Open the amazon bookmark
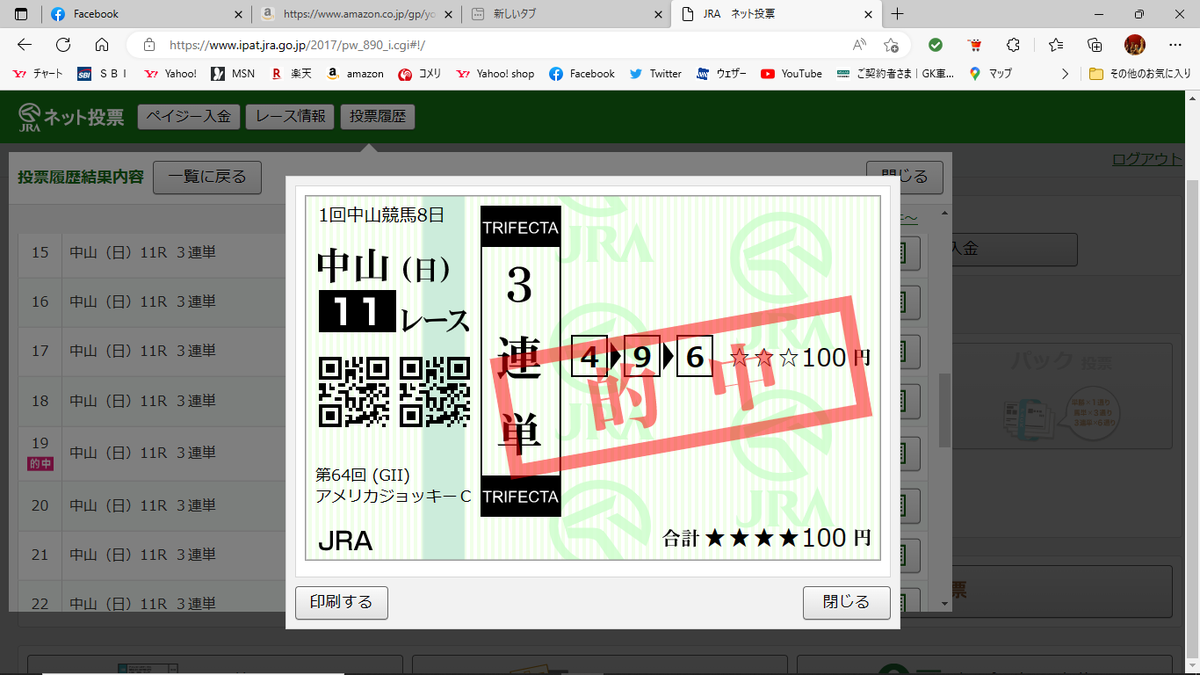Image resolution: width=1200 pixels, height=675 pixels. tap(355, 73)
